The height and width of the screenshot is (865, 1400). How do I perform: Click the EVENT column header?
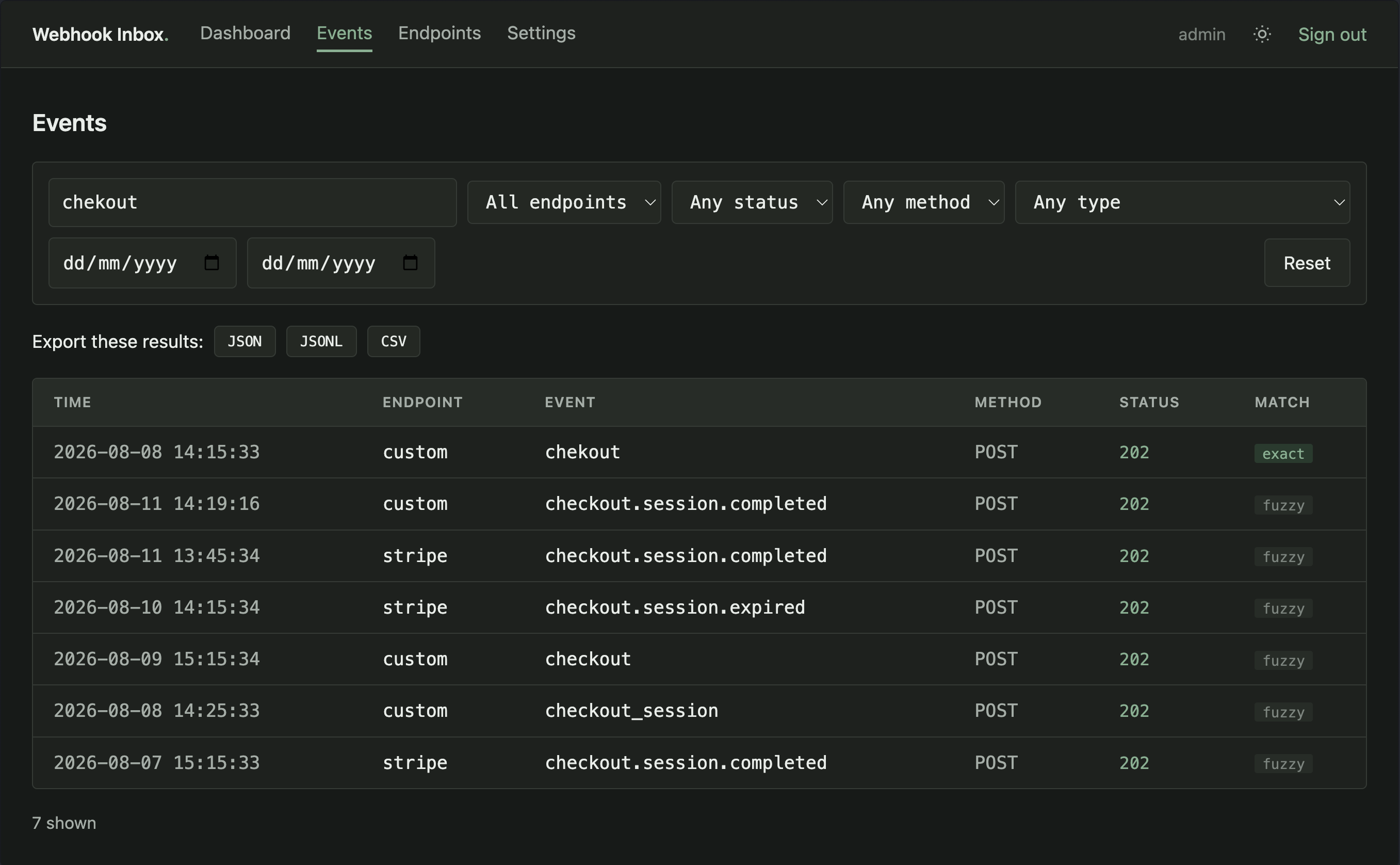(570, 402)
